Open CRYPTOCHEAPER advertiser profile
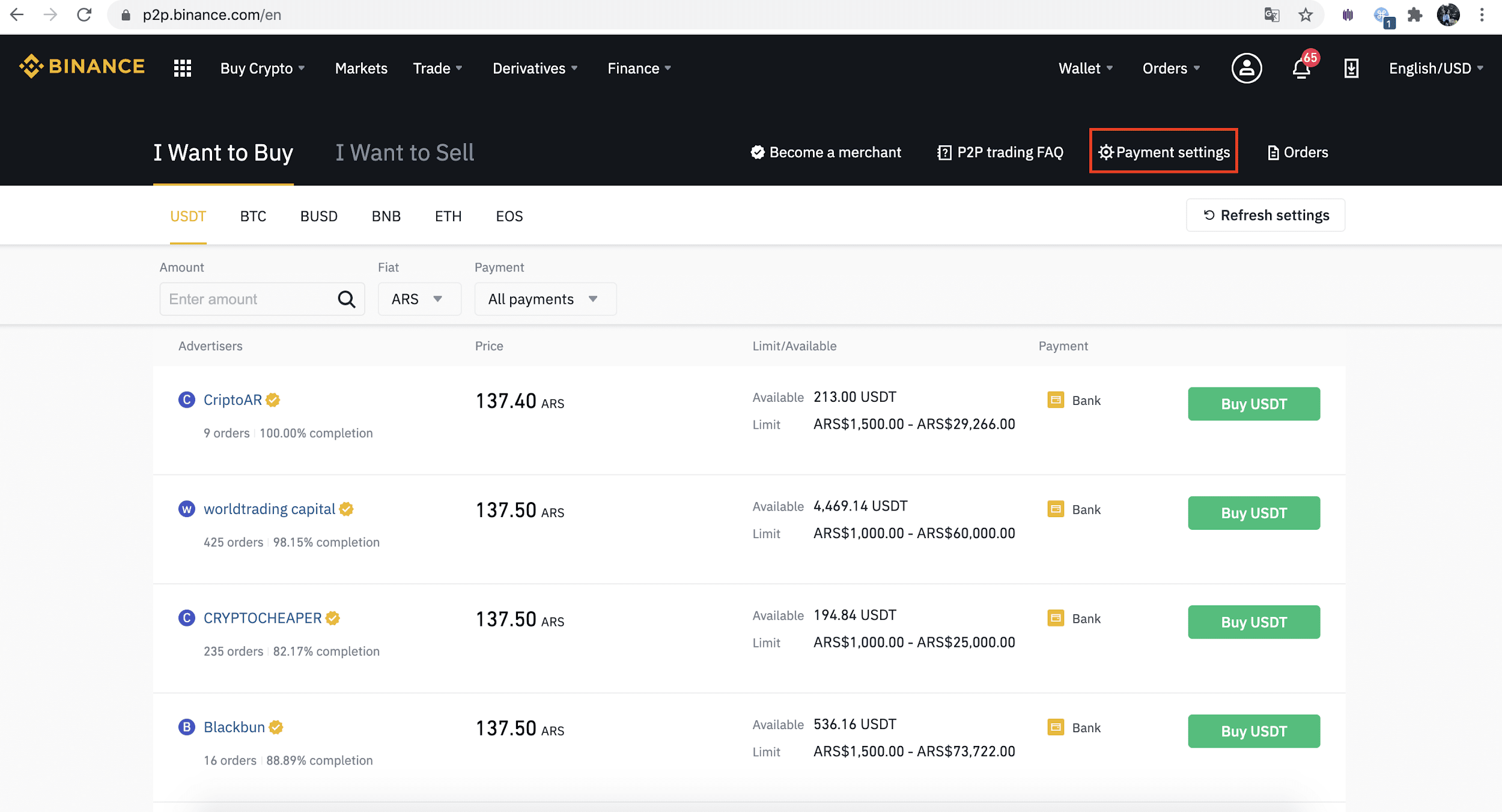 [x=263, y=618]
